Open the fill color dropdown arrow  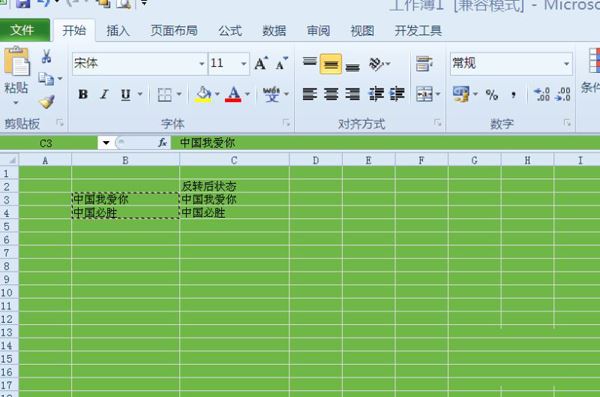tap(217, 94)
